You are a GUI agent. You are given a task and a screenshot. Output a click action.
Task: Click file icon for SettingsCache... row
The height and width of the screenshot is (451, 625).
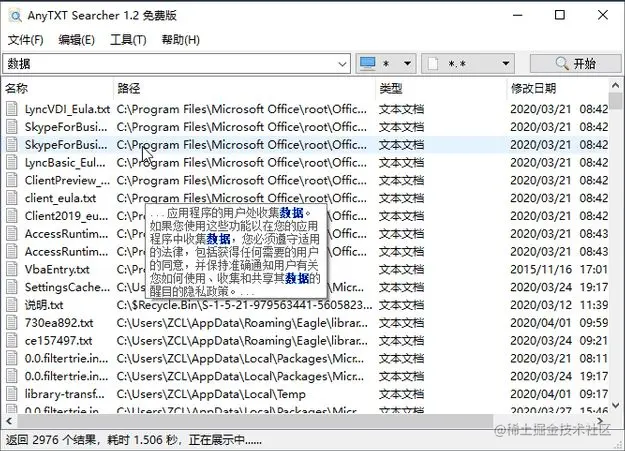12,287
